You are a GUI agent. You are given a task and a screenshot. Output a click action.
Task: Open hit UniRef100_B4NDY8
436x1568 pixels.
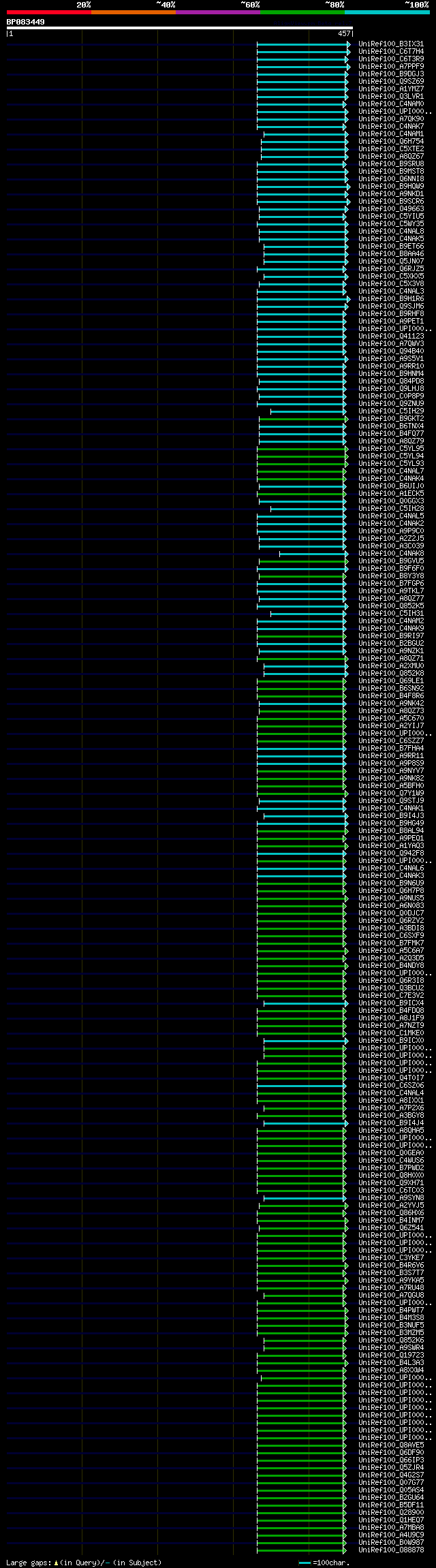coord(391,966)
